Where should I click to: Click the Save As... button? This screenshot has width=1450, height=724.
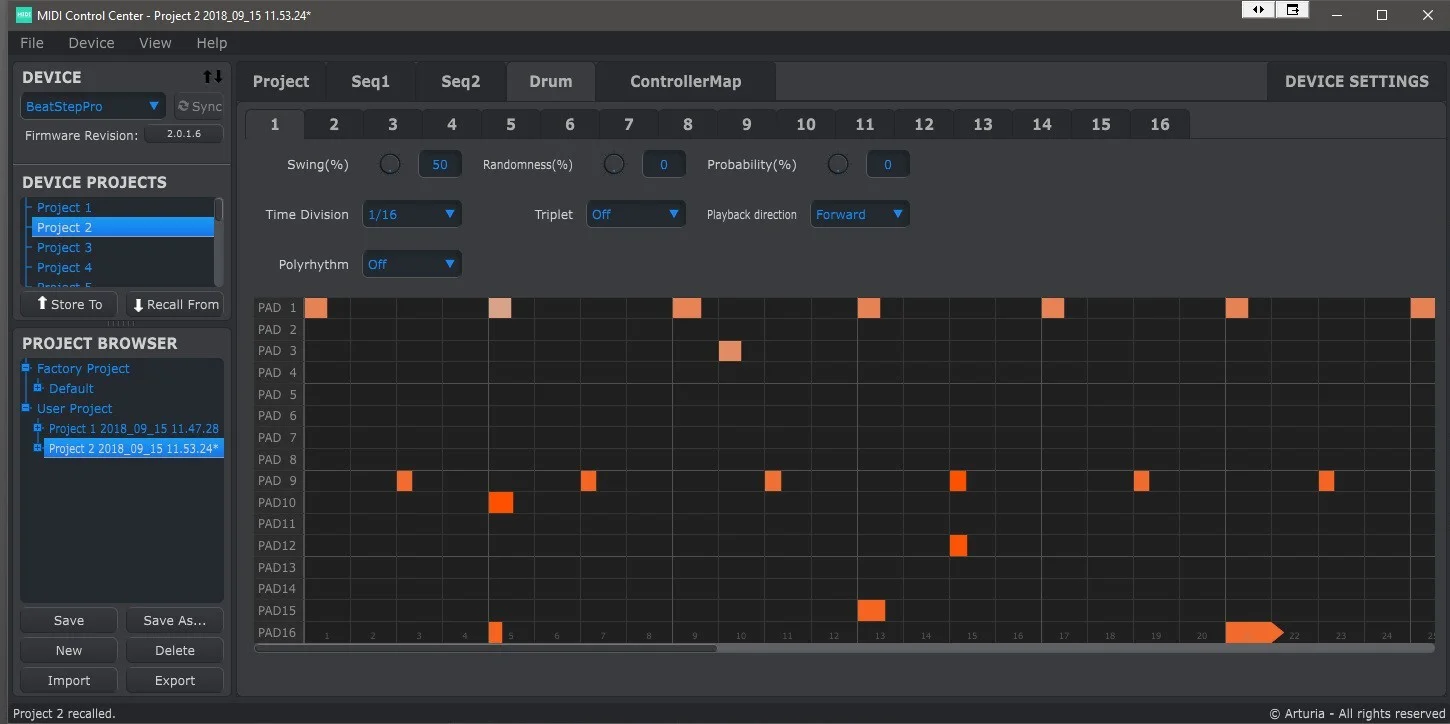(174, 620)
